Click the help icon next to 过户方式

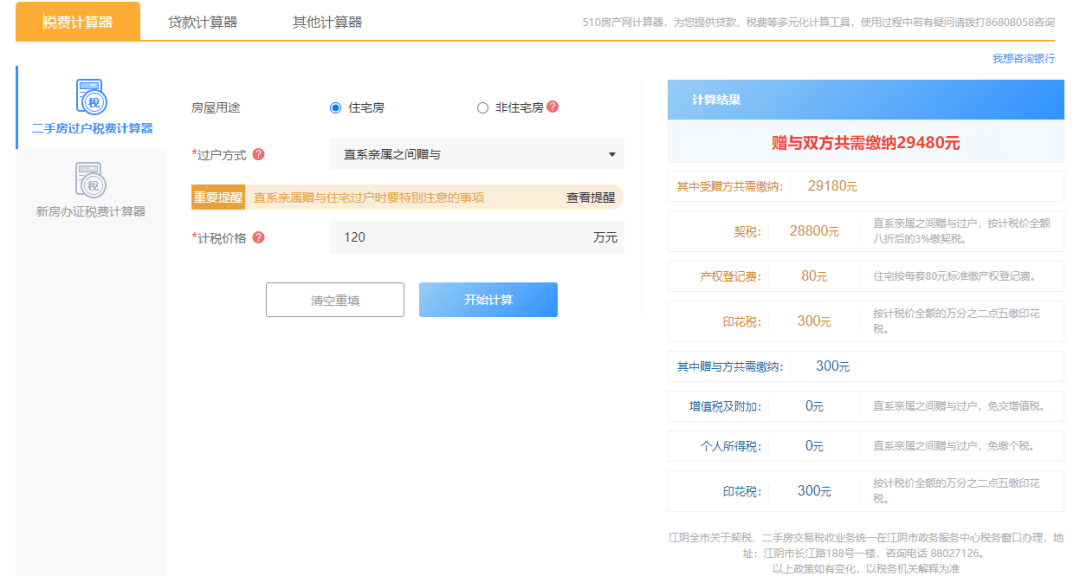(x=258, y=155)
